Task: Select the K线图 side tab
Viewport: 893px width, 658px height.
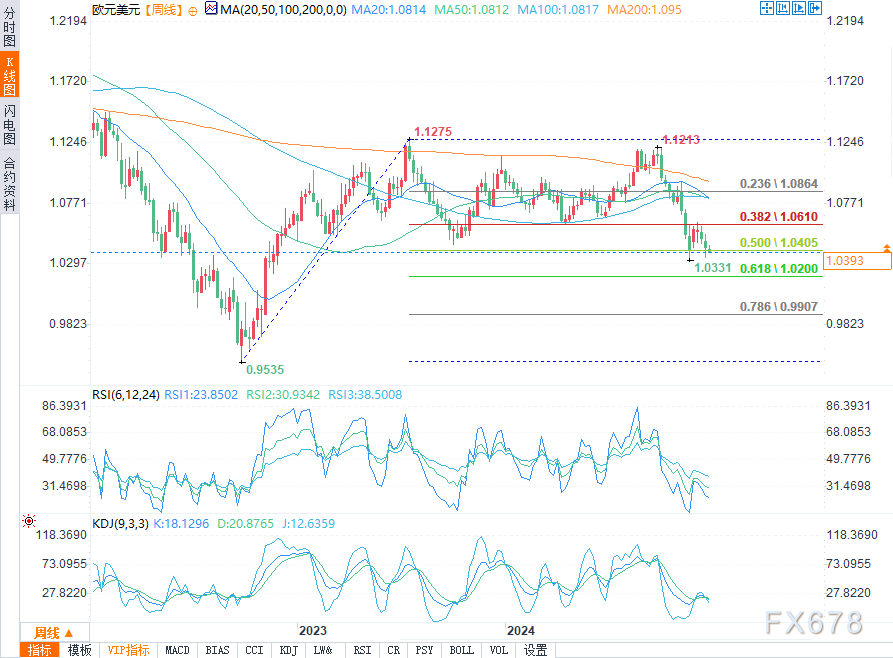Action: (x=10, y=75)
